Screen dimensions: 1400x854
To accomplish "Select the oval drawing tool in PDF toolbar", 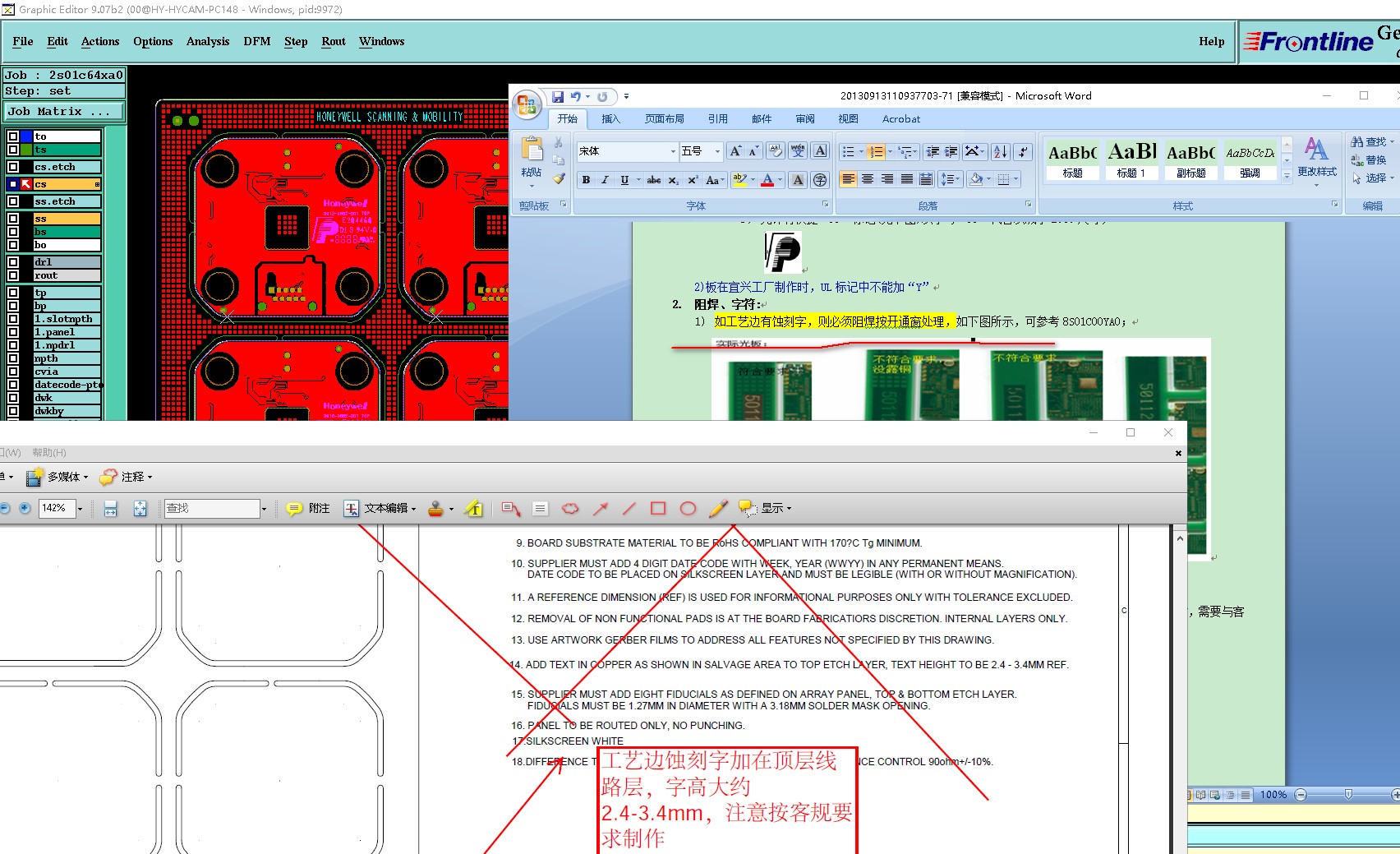I will tap(688, 509).
